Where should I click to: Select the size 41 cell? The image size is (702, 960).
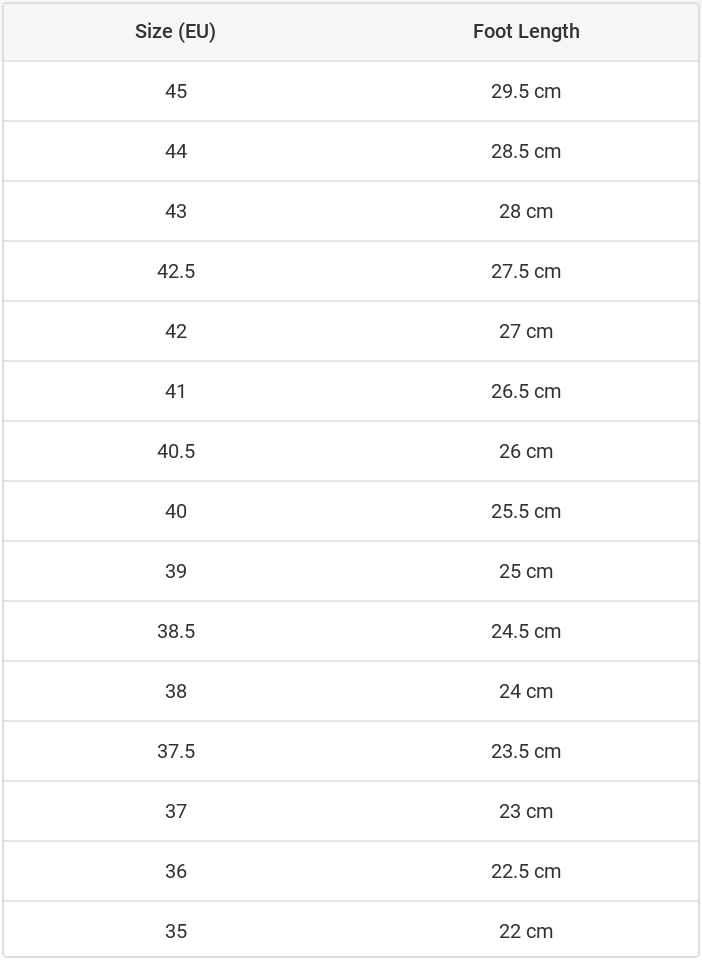click(176, 391)
